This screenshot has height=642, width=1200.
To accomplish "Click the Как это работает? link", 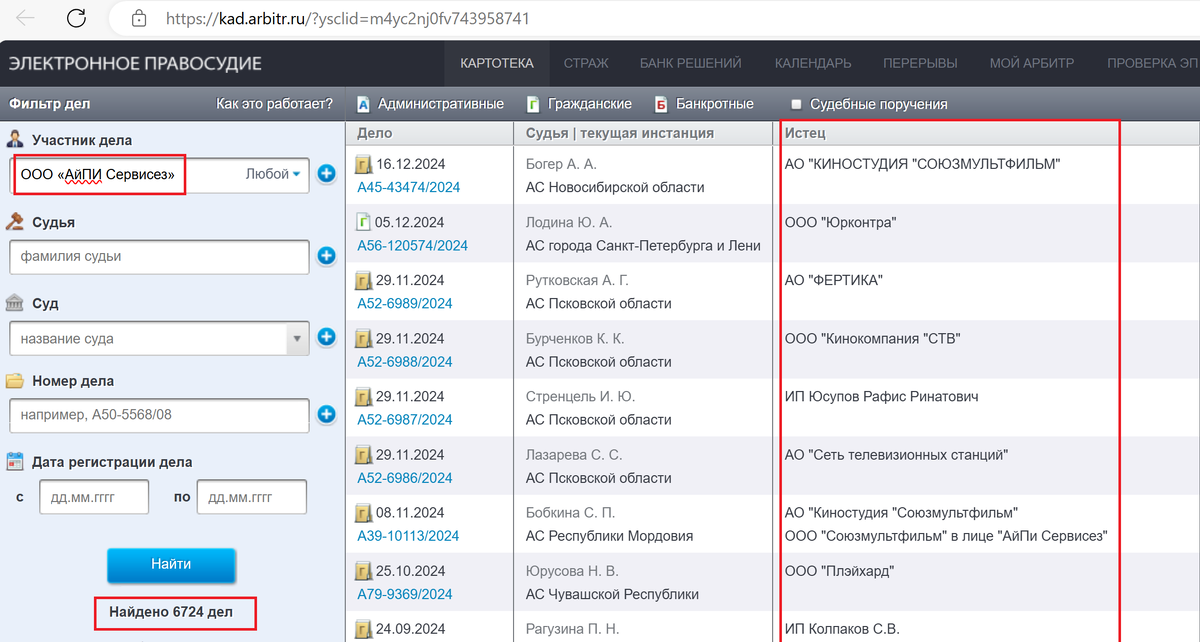I will (x=275, y=103).
